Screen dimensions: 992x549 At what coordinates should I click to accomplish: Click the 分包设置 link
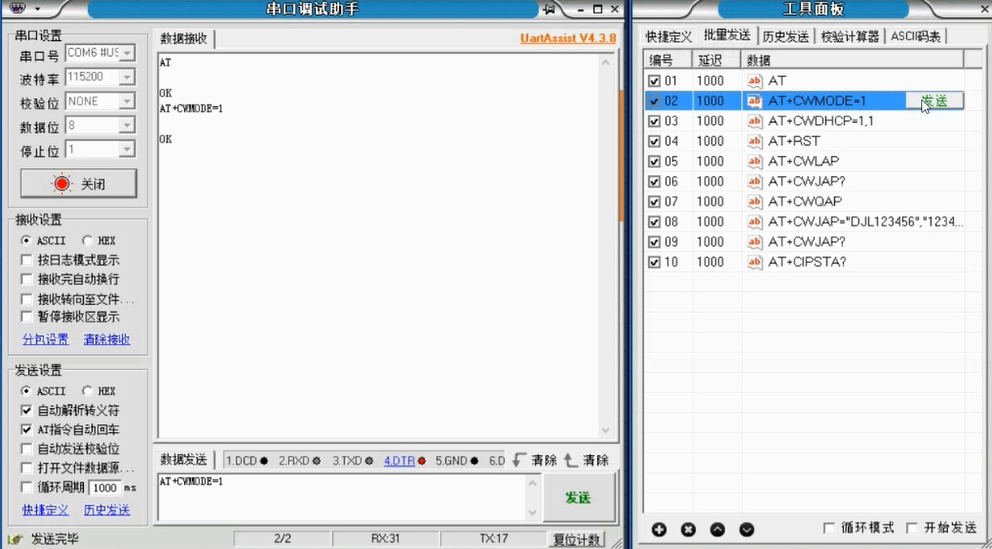(45, 340)
